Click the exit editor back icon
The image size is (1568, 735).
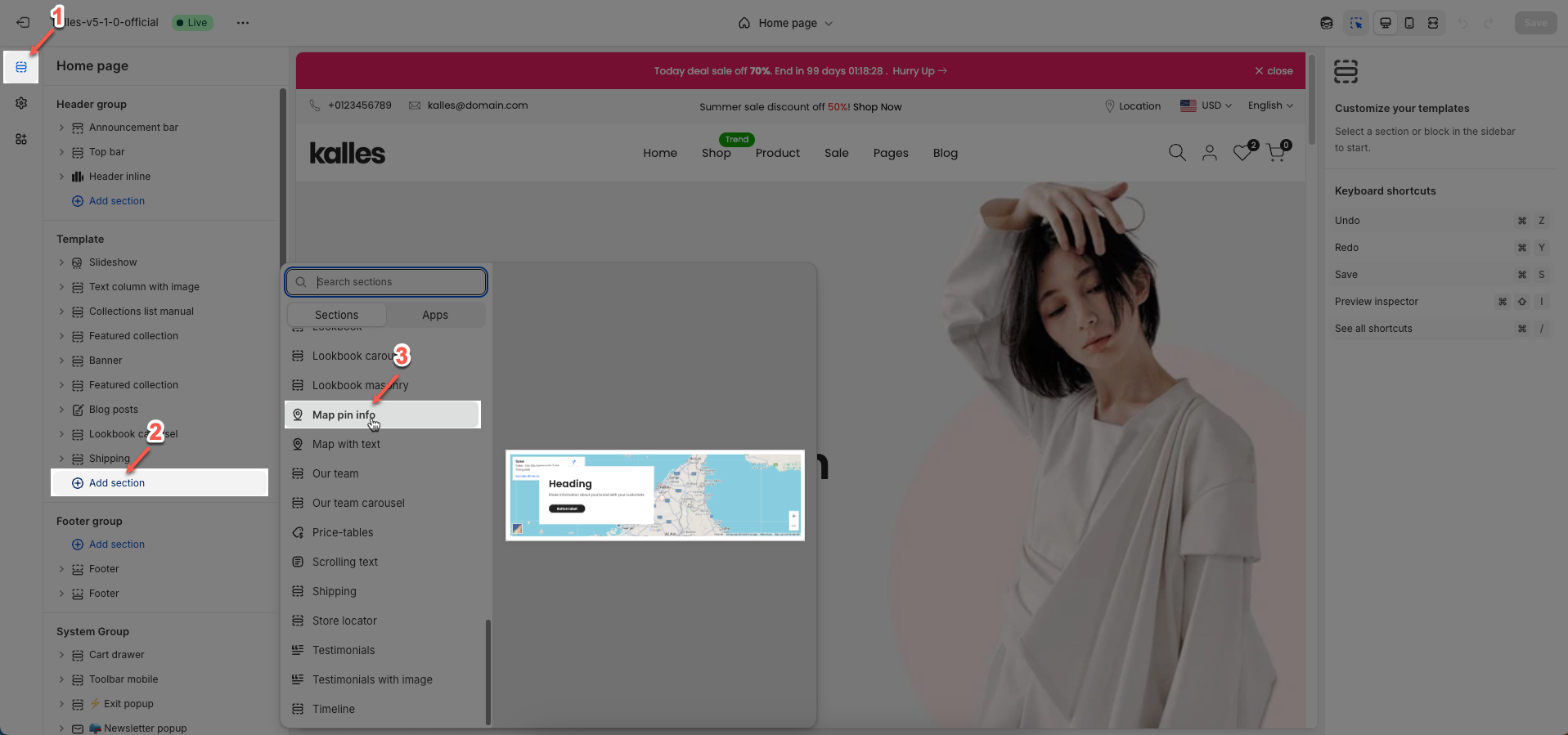tap(23, 23)
